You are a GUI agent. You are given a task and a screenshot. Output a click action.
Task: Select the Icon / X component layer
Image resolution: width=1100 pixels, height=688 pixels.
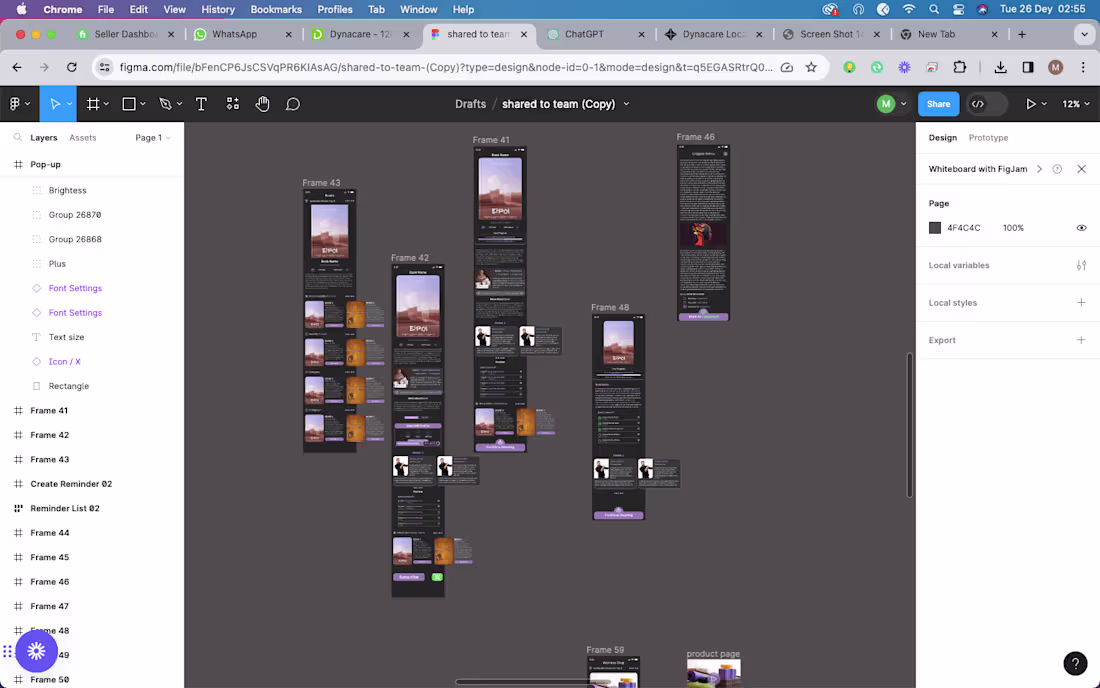65,361
